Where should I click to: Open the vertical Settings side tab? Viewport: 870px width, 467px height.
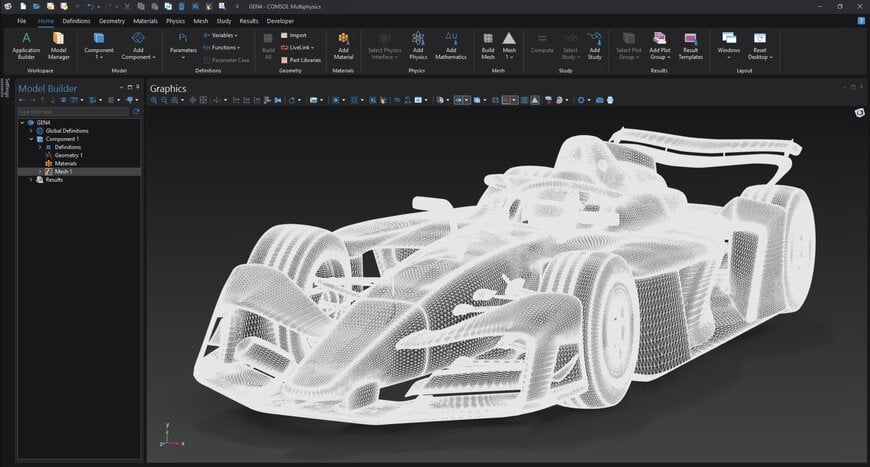7,88
